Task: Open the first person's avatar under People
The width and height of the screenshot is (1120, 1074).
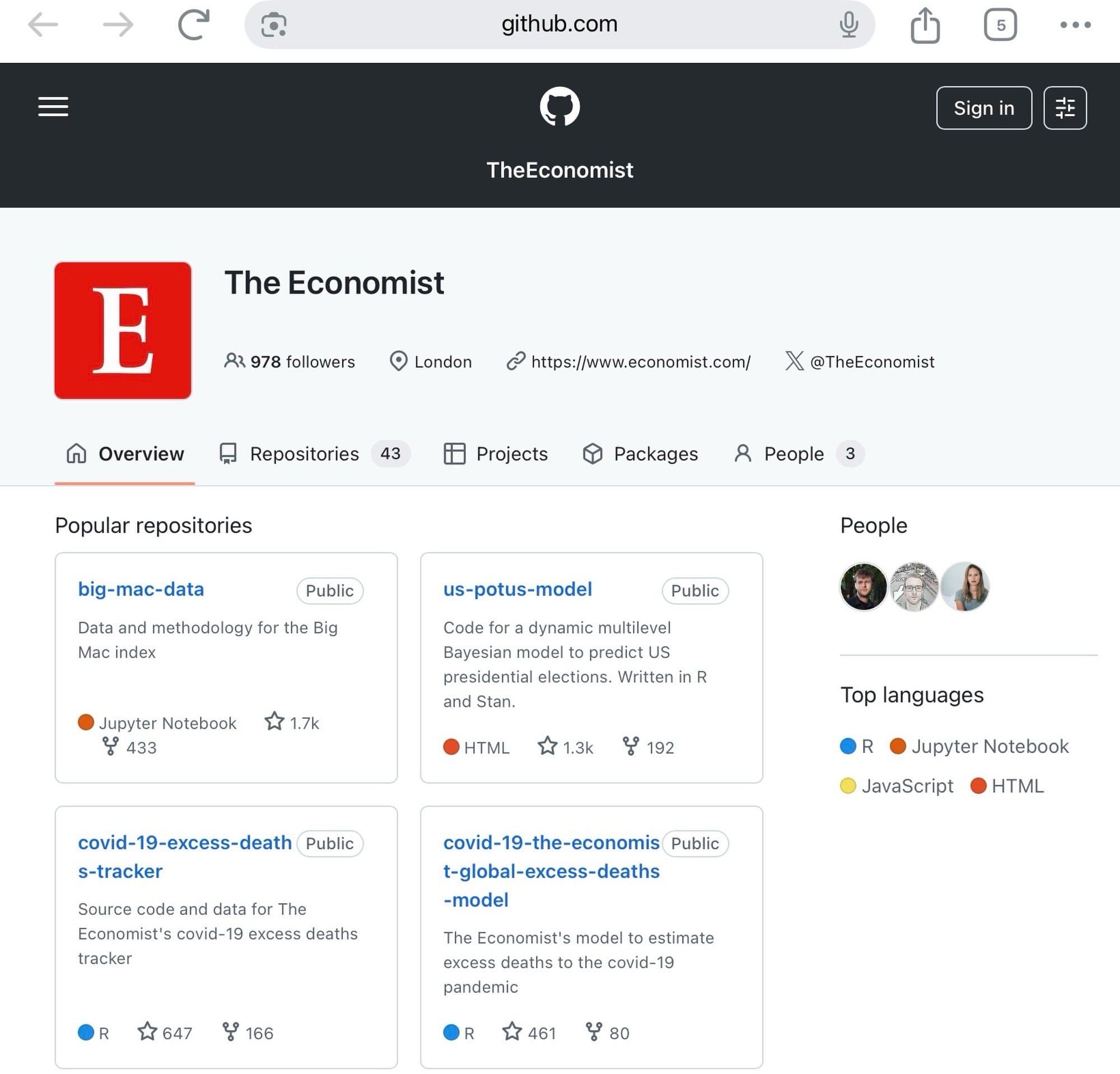Action: (863, 587)
